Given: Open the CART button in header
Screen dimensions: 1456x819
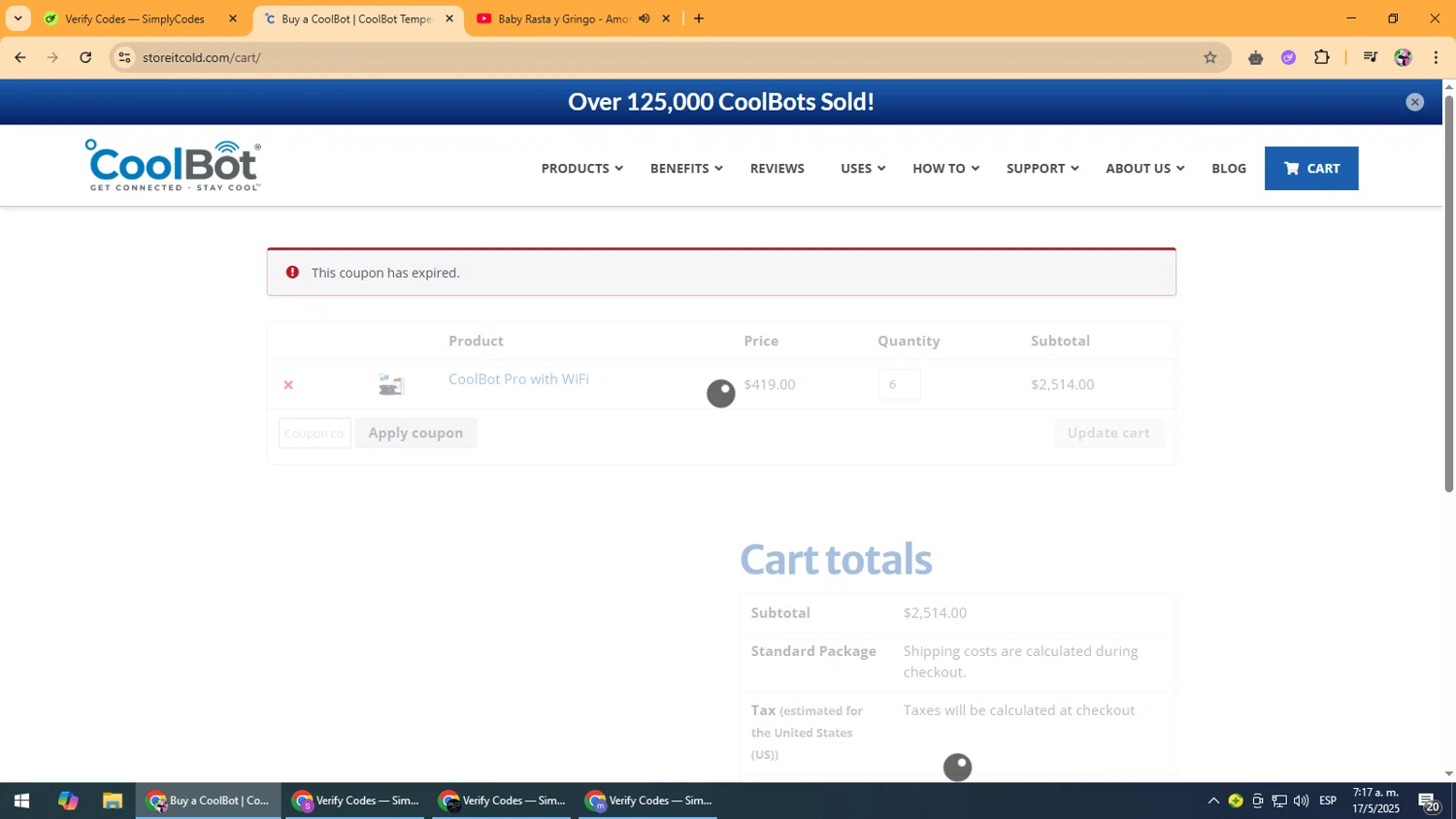Looking at the screenshot, I should click(x=1311, y=168).
